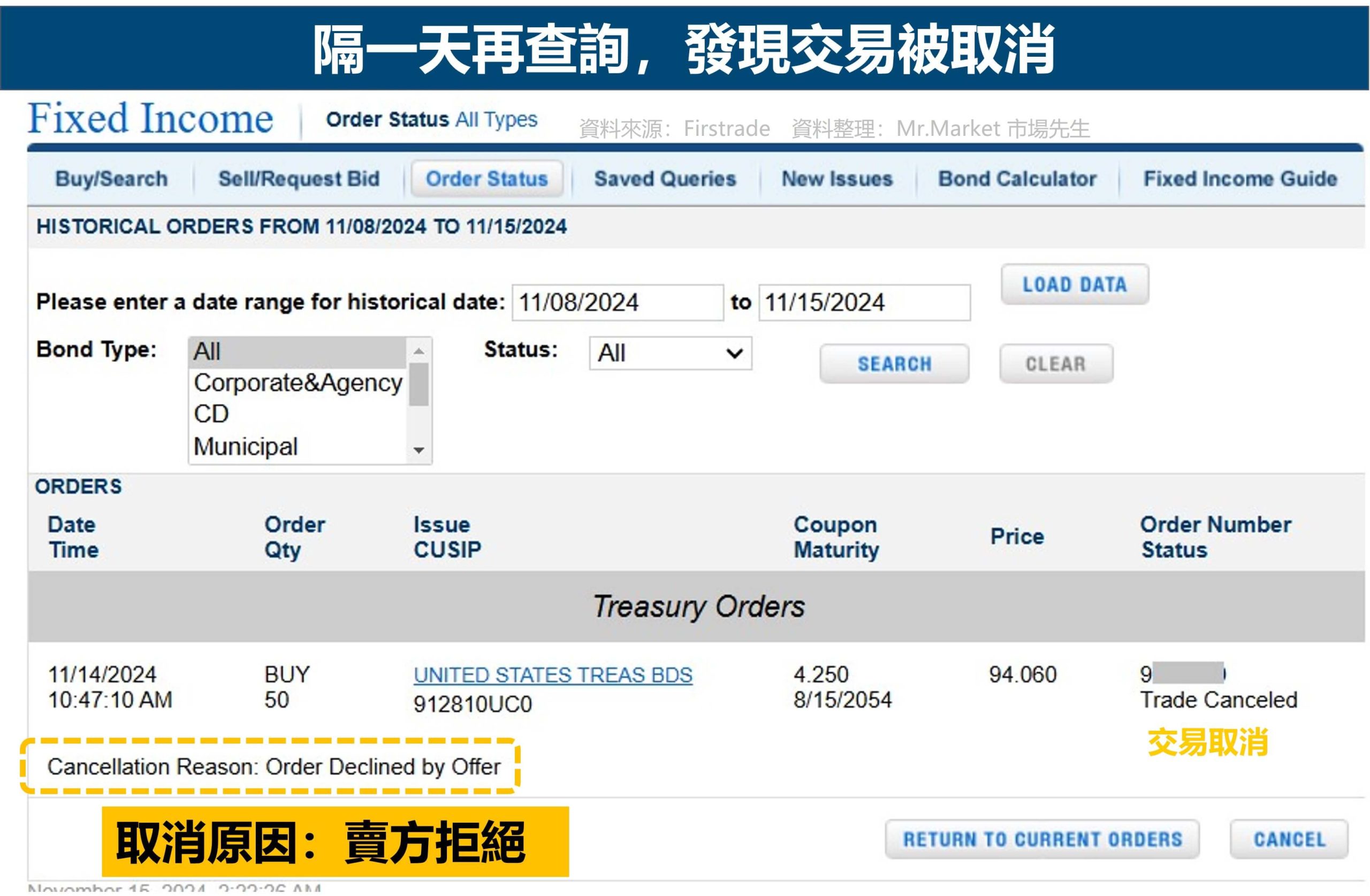Click Bond Type list scroll-up arrow

tap(418, 351)
